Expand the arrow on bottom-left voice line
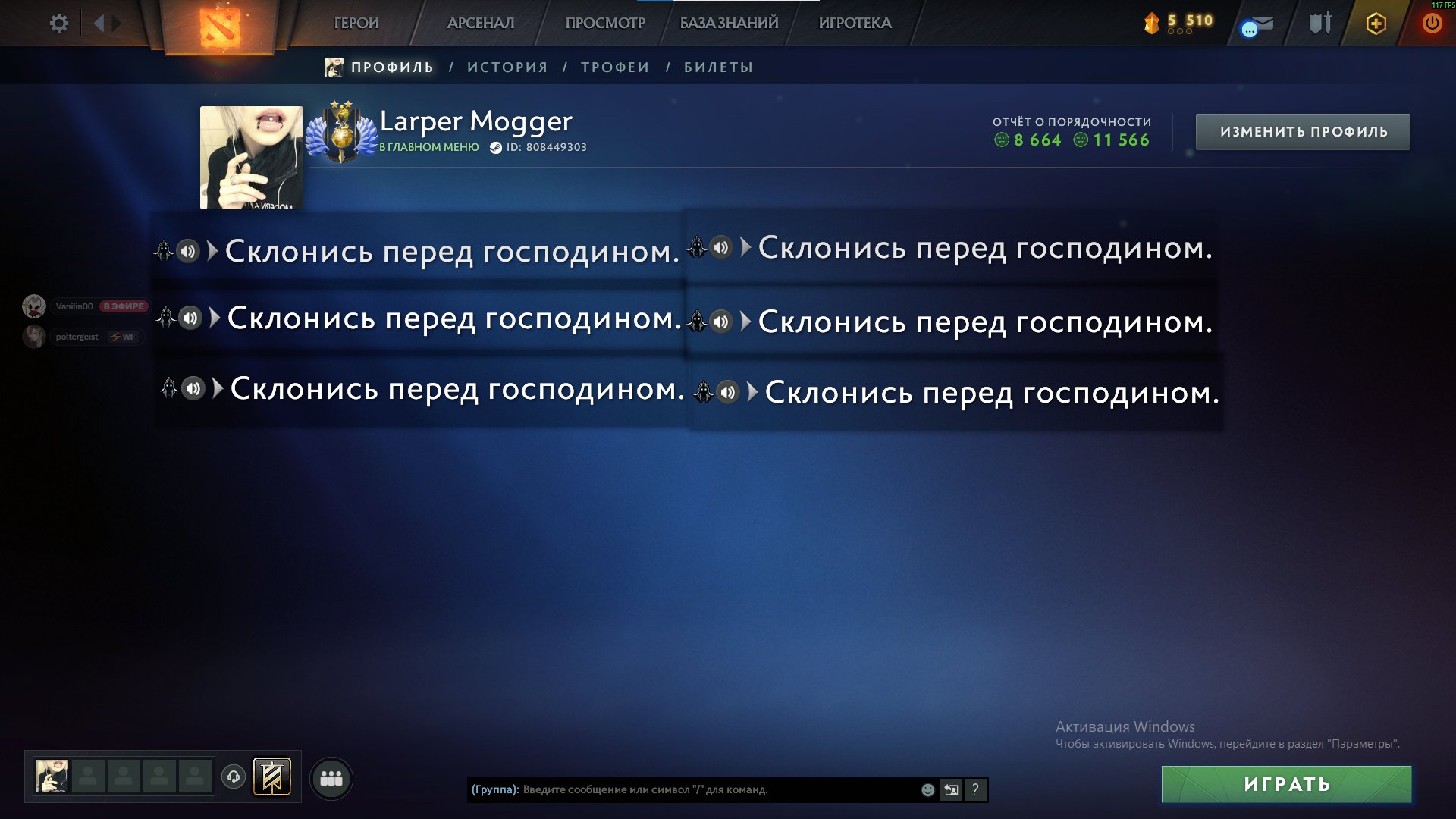This screenshot has width=1456, height=819. pos(218,389)
